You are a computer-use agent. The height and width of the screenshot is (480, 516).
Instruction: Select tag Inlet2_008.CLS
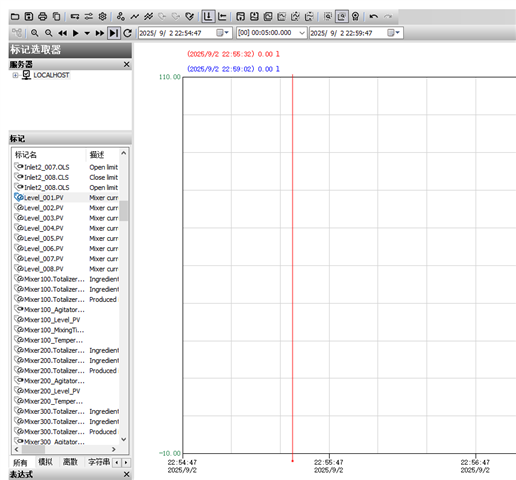46,177
